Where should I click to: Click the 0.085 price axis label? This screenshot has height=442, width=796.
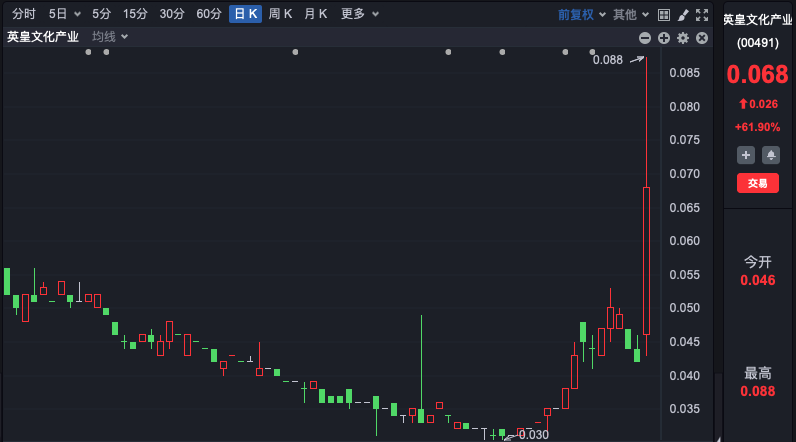click(684, 73)
